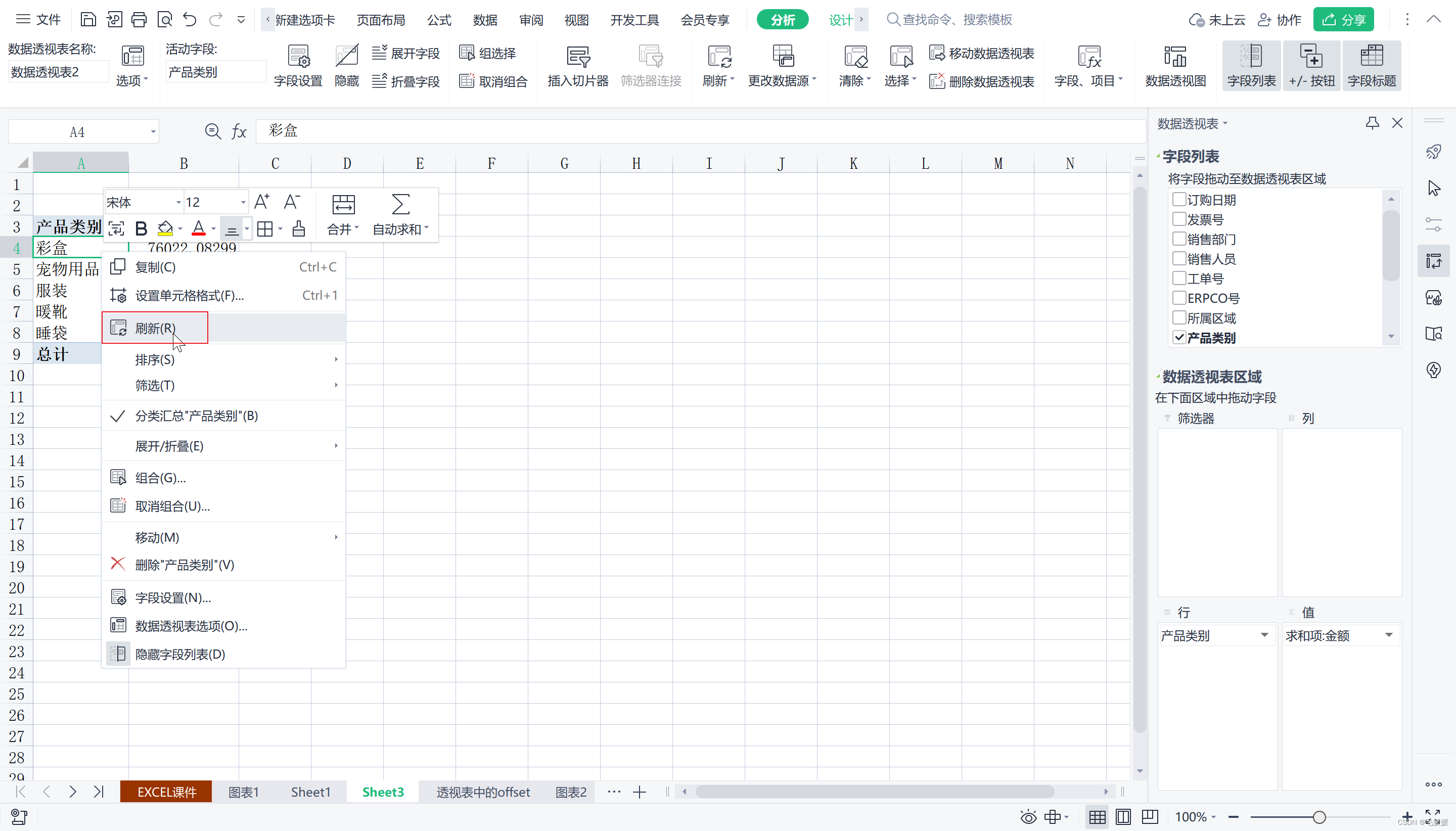Click the Print Preview icon
The height and width of the screenshot is (831, 1456).
[164, 19]
